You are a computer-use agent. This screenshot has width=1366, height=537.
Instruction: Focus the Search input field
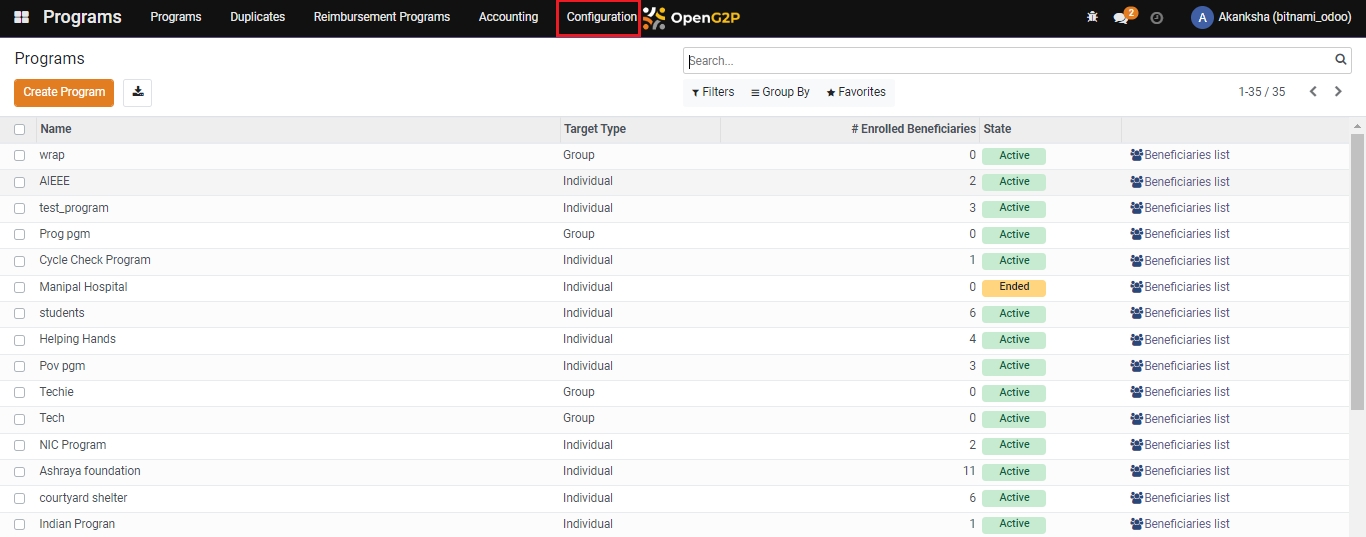click(1008, 61)
